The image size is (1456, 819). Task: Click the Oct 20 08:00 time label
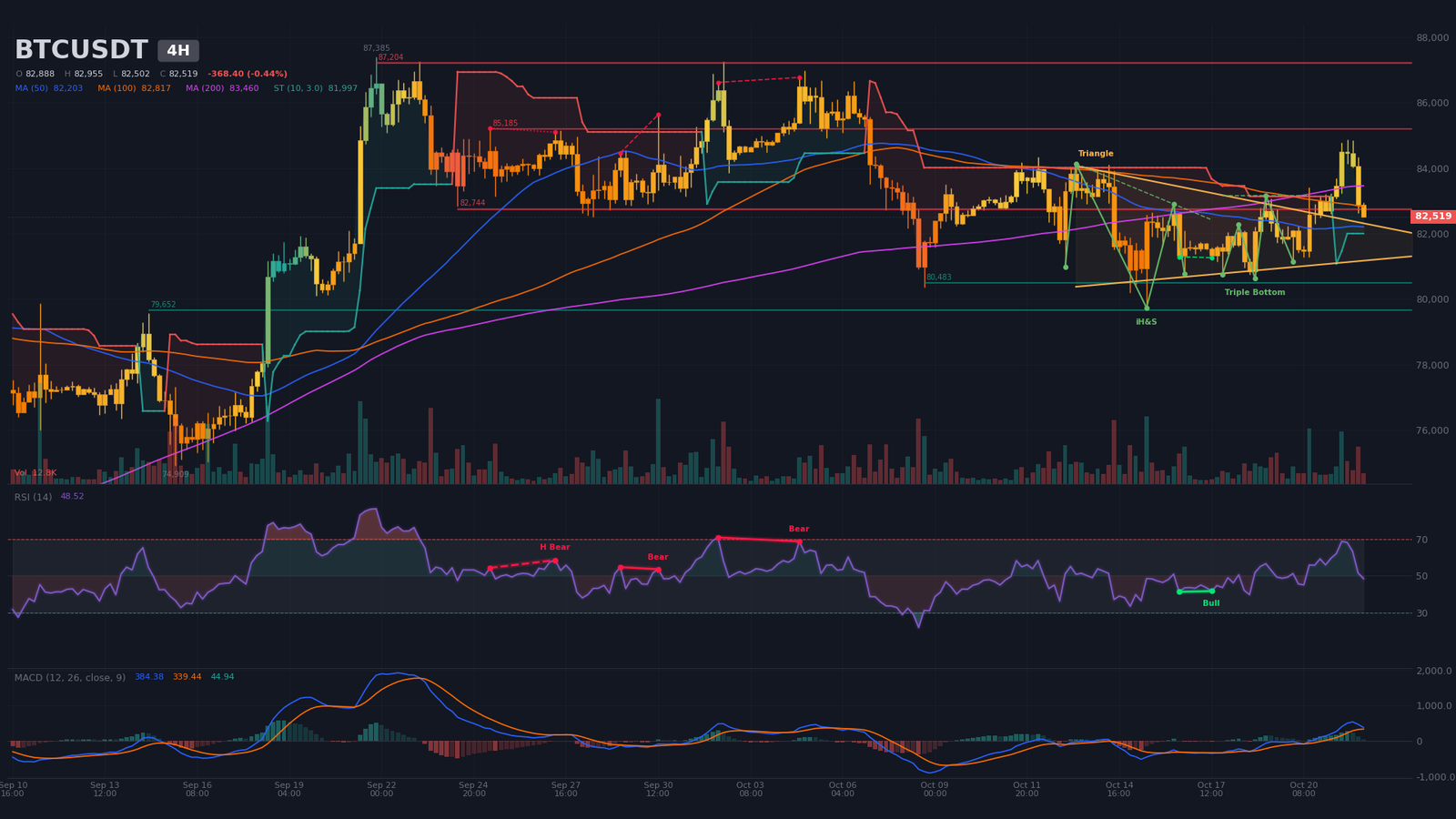pos(1303,789)
